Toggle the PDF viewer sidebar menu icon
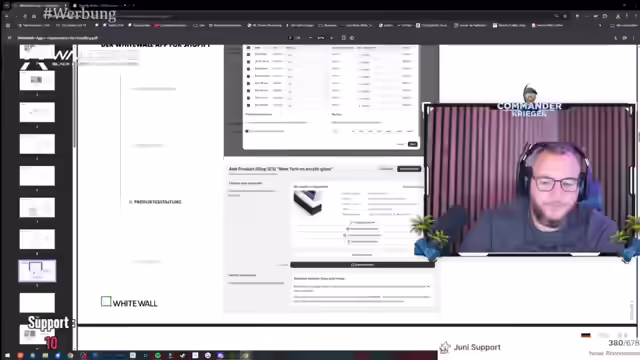Screen dimensions: 640x360 pos(9,38)
